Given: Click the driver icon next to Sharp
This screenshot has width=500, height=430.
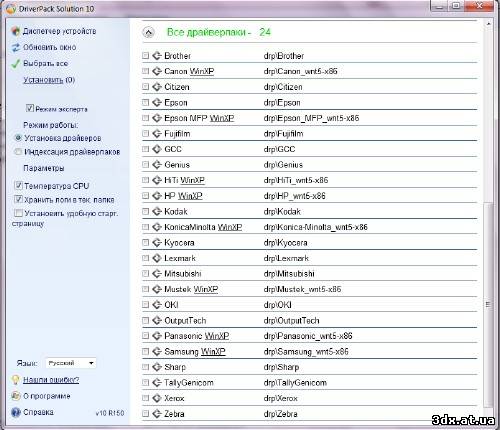Looking at the screenshot, I should click(x=157, y=367).
